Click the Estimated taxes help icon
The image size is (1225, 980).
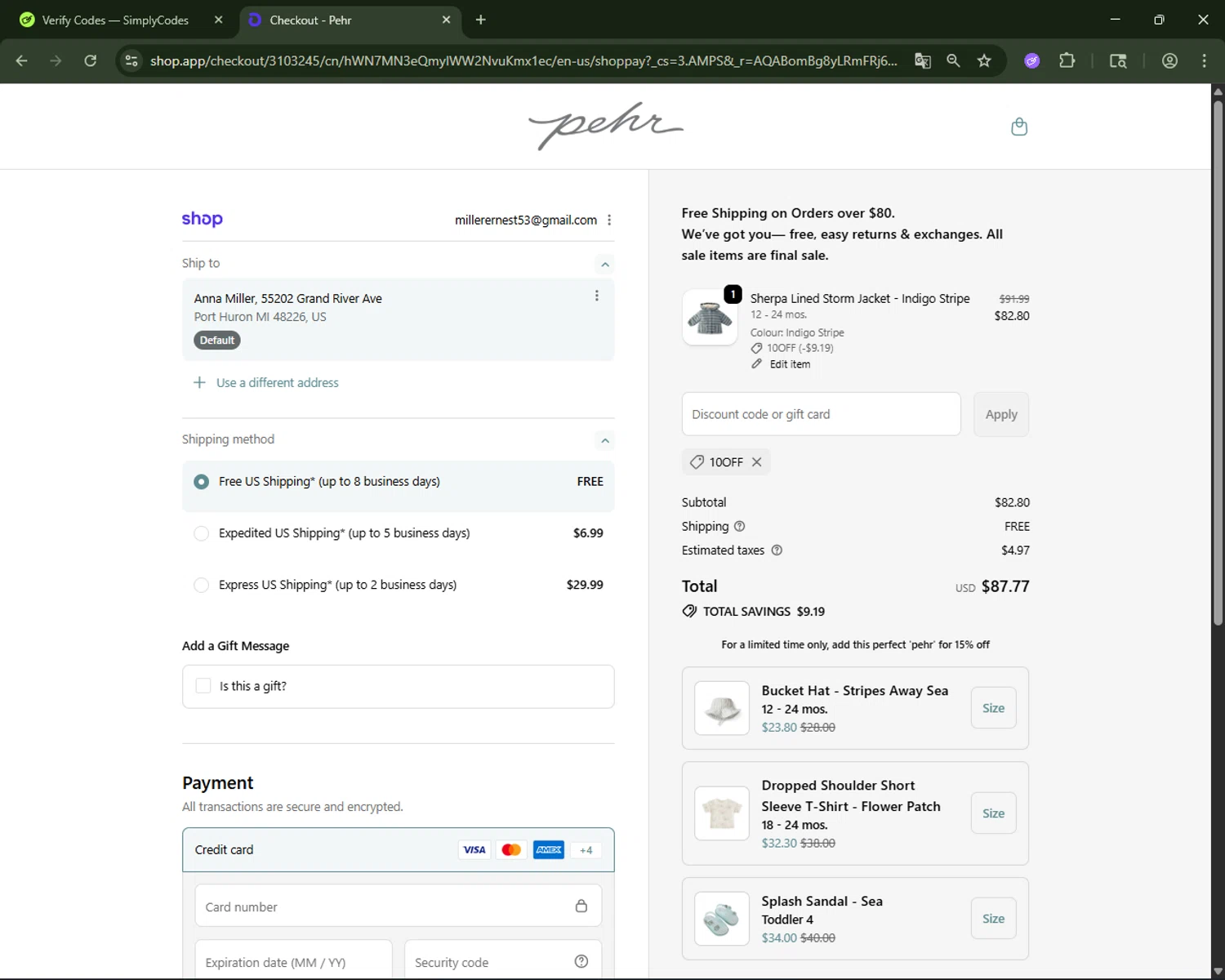pyautogui.click(x=777, y=550)
